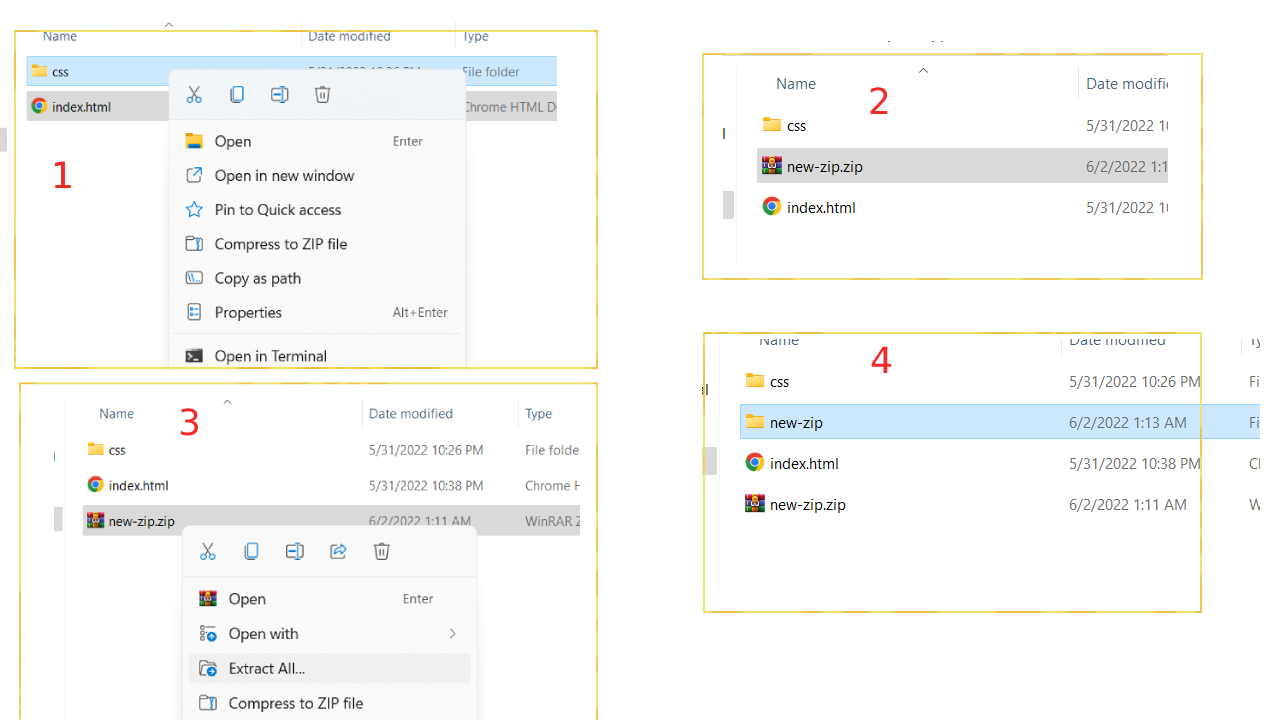This screenshot has height=720, width=1280.
Task: Open Properties from context menu
Action: tap(317, 312)
